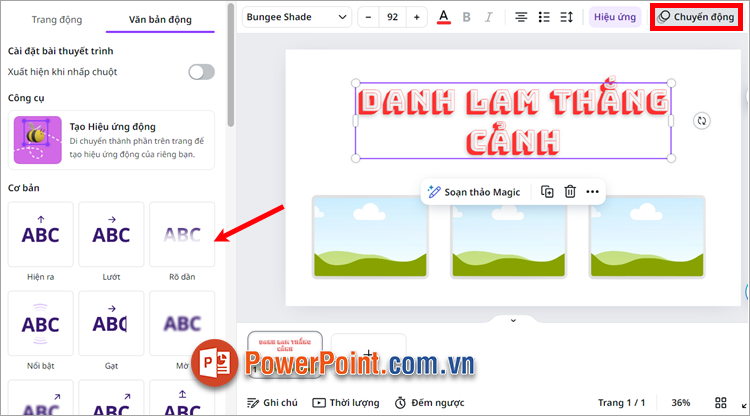Collapse the page thumbnails strip with chevron
The image size is (750, 416).
point(513,321)
